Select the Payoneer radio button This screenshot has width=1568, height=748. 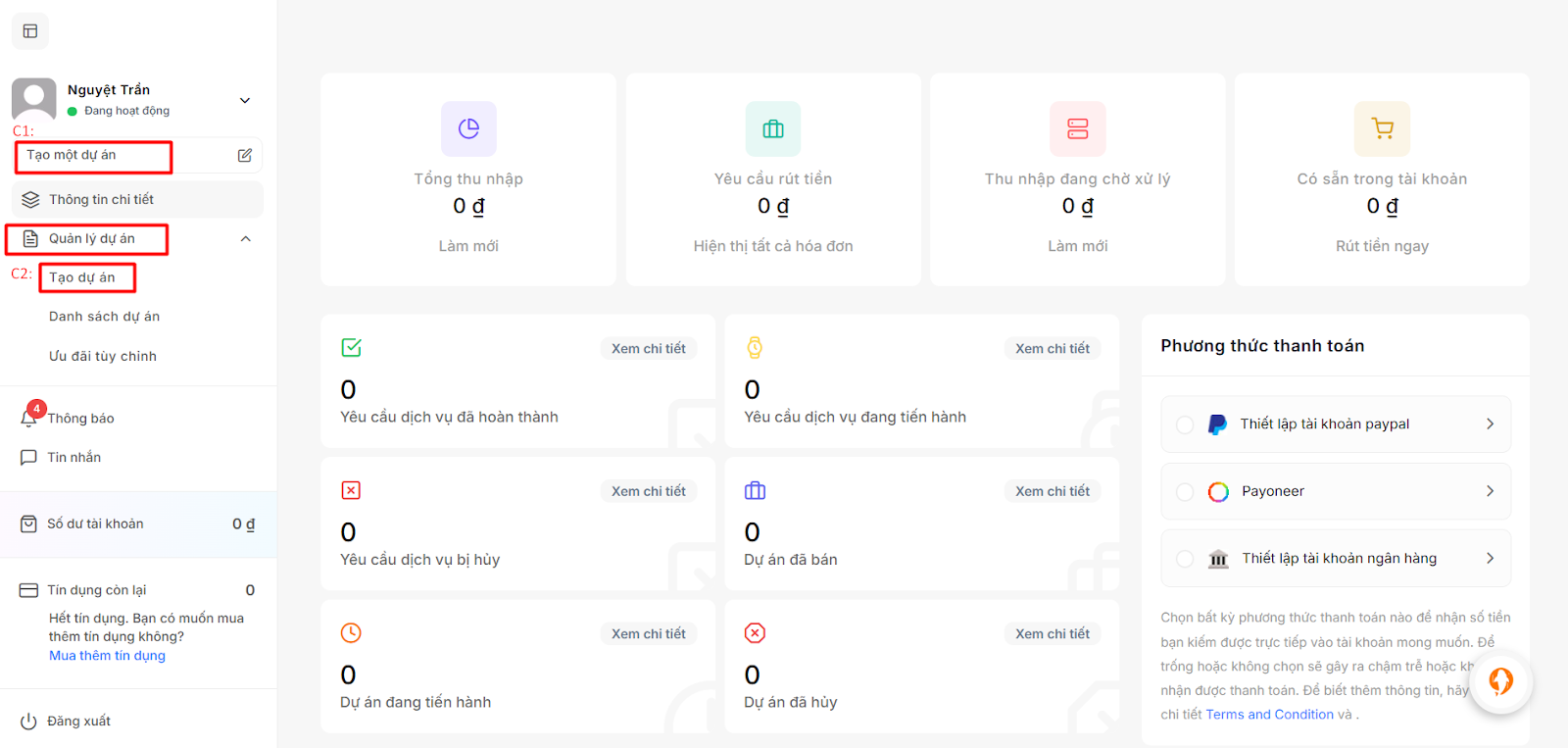(x=1185, y=492)
